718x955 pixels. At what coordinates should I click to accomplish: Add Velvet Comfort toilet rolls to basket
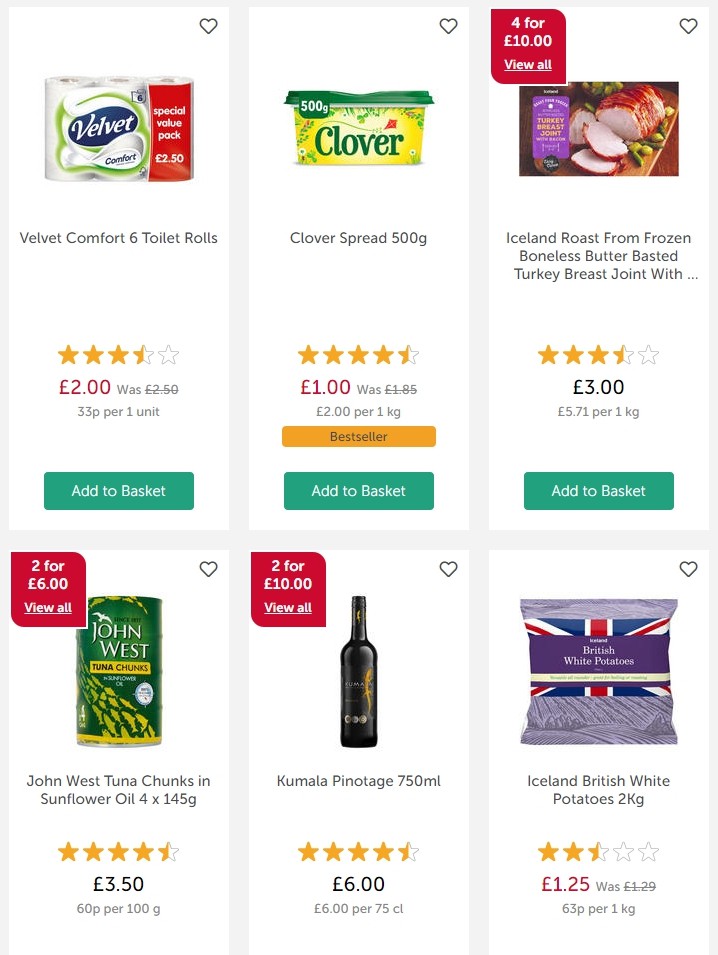(118, 491)
